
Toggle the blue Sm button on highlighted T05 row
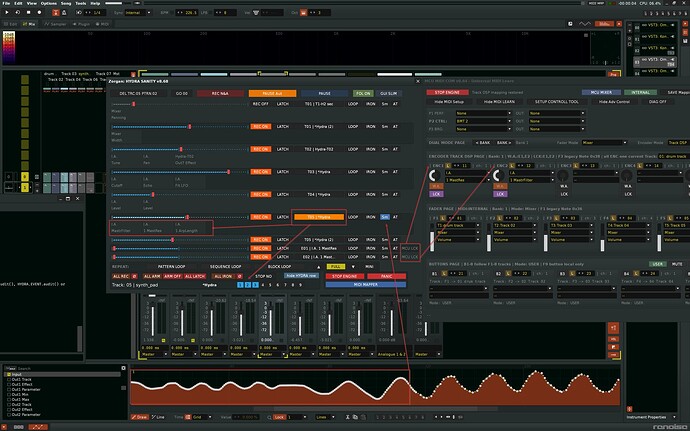pyautogui.click(x=385, y=217)
